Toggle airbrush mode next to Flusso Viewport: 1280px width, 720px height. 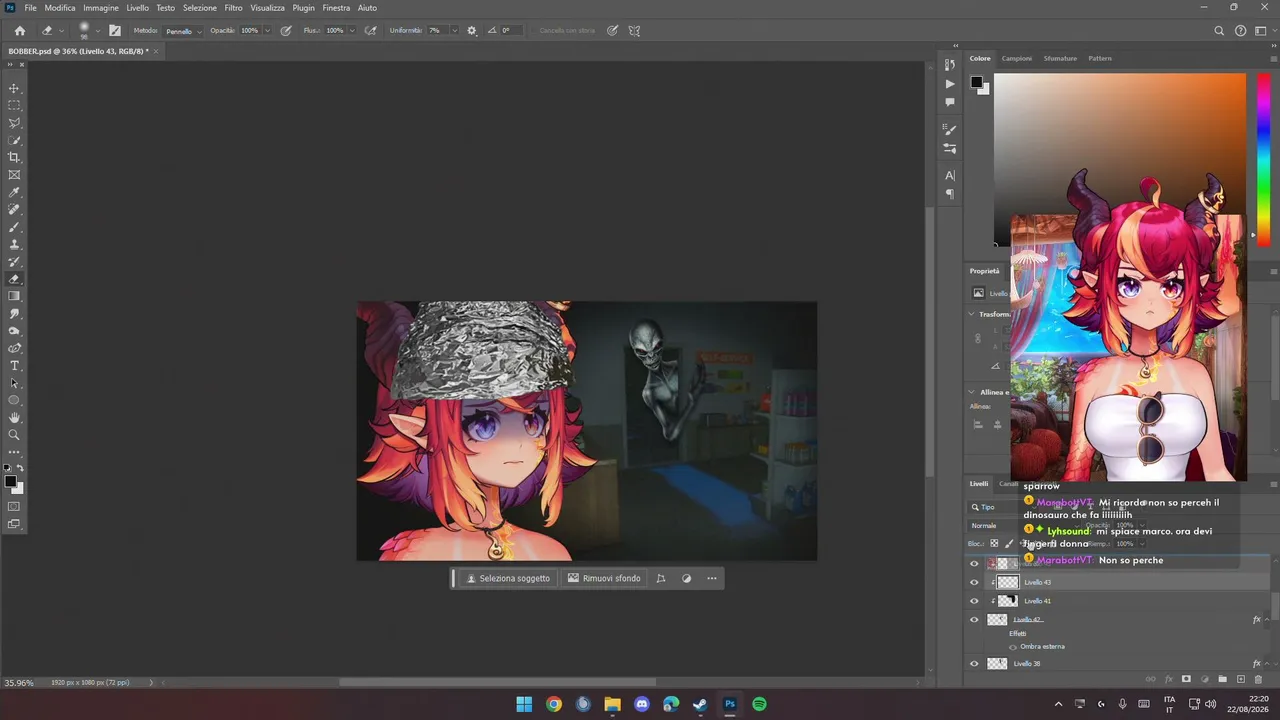(x=371, y=31)
